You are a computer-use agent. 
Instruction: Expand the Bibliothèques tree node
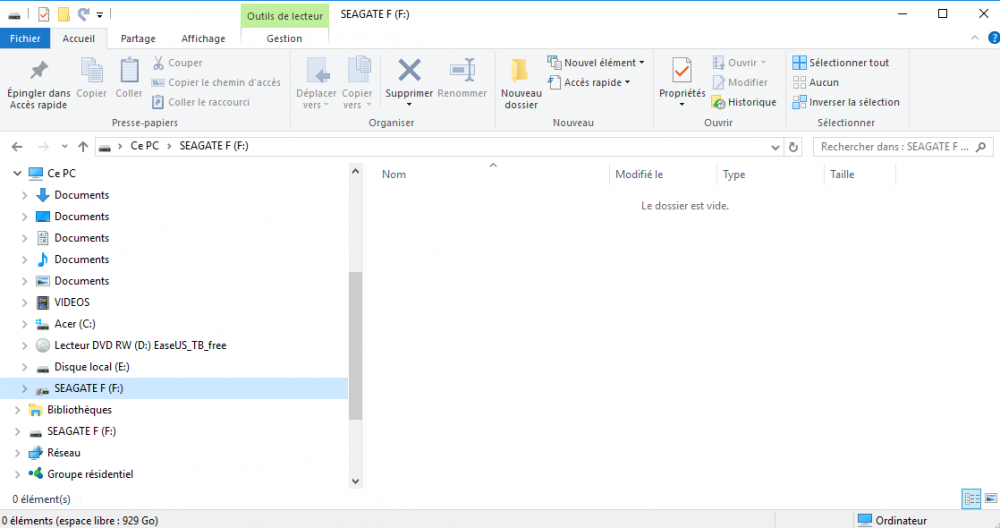17,410
